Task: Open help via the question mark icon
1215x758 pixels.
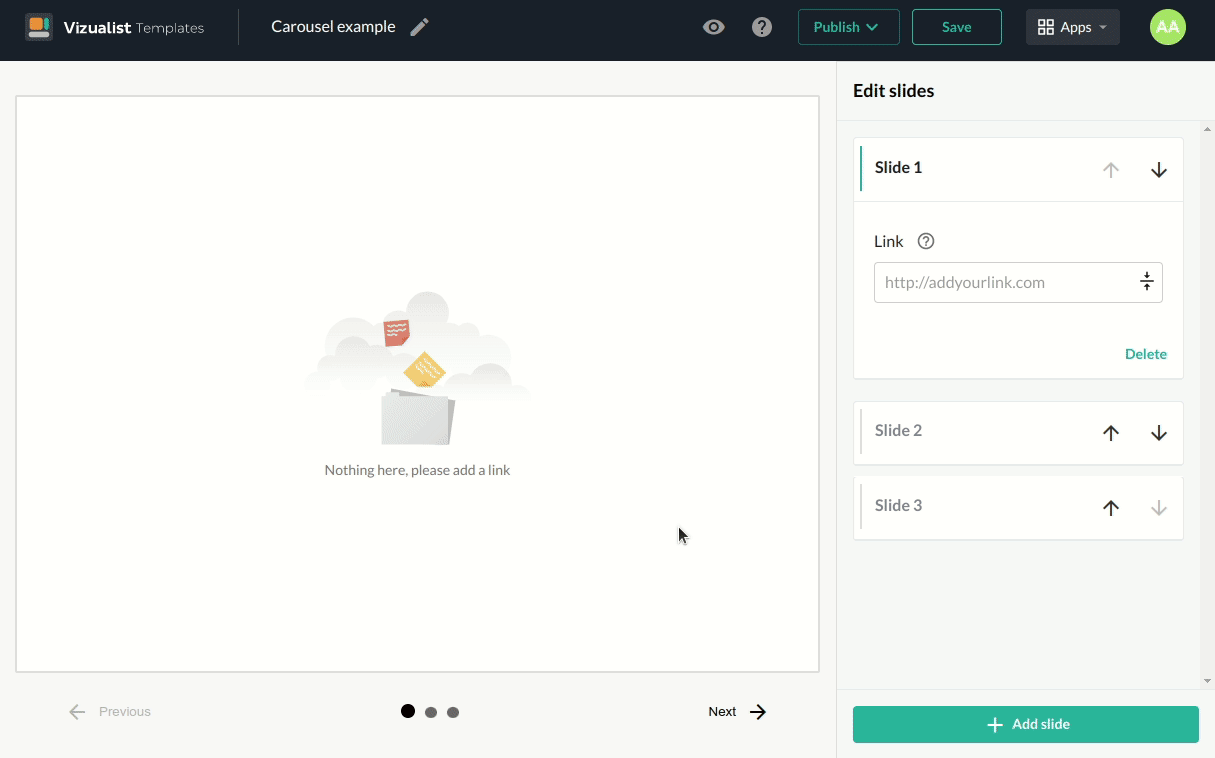Action: click(x=762, y=27)
